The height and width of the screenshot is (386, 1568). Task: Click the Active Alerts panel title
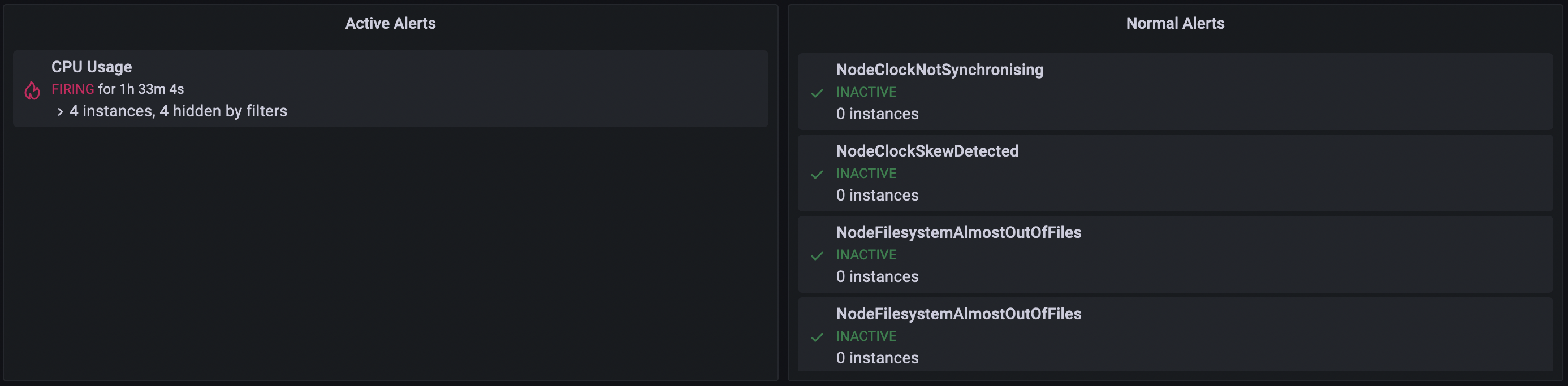pyautogui.click(x=390, y=23)
